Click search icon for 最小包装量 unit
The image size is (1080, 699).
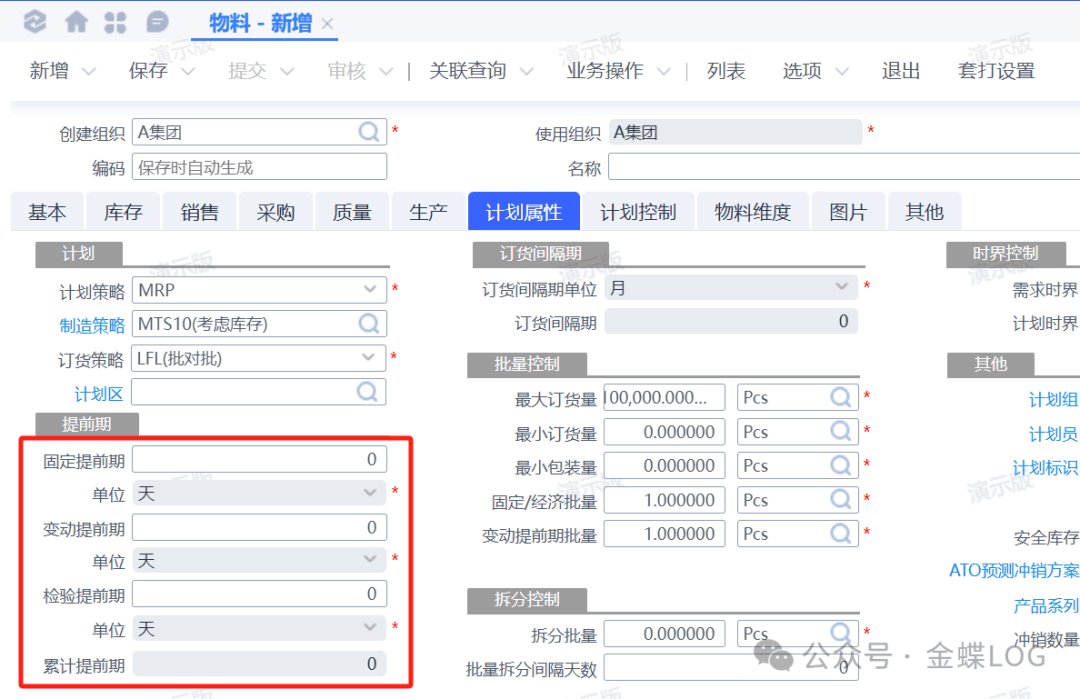tap(842, 465)
